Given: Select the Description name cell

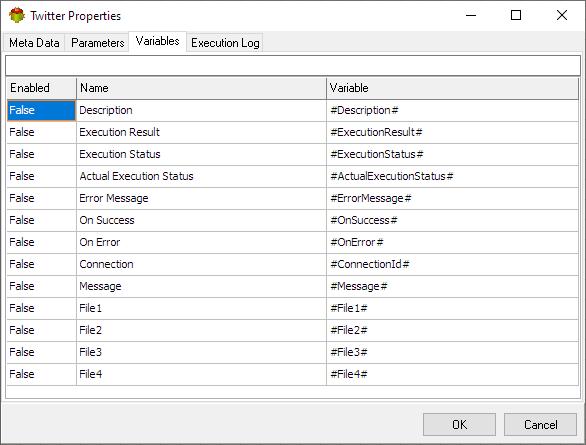Looking at the screenshot, I should point(201,111).
